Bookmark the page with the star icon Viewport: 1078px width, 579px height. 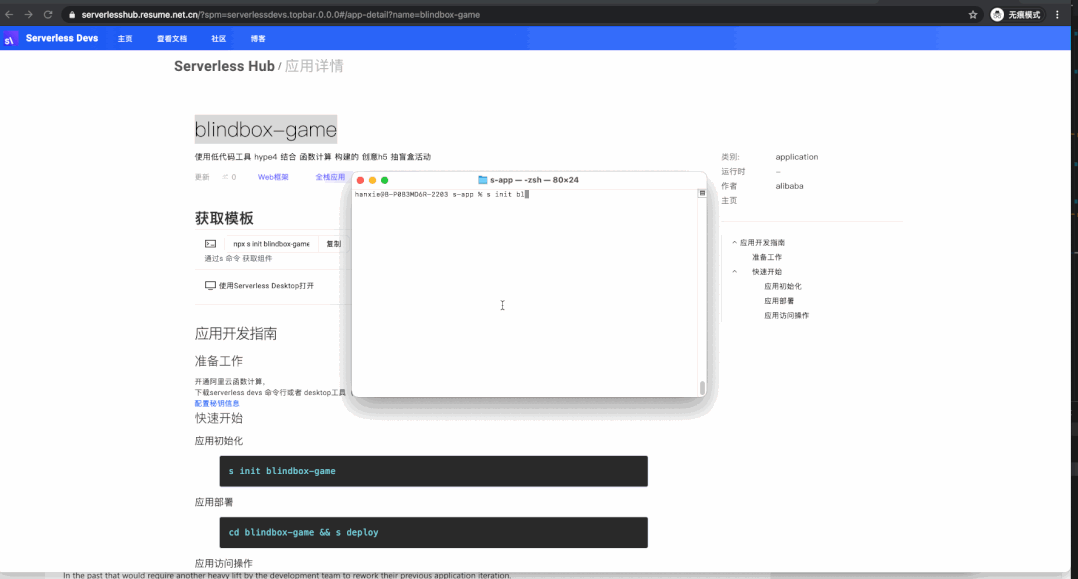coord(973,14)
